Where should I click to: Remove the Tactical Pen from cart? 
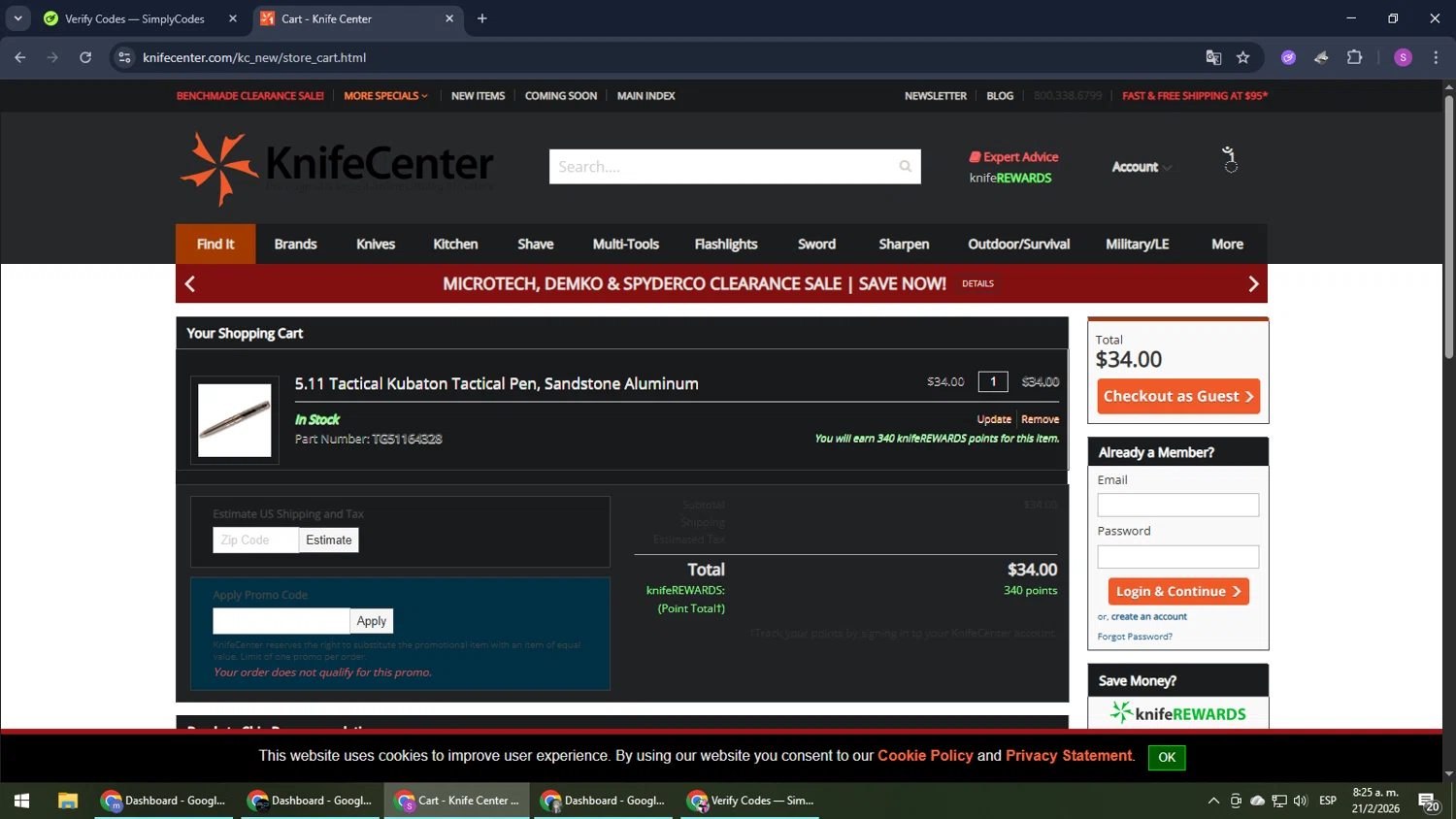[x=1040, y=419]
